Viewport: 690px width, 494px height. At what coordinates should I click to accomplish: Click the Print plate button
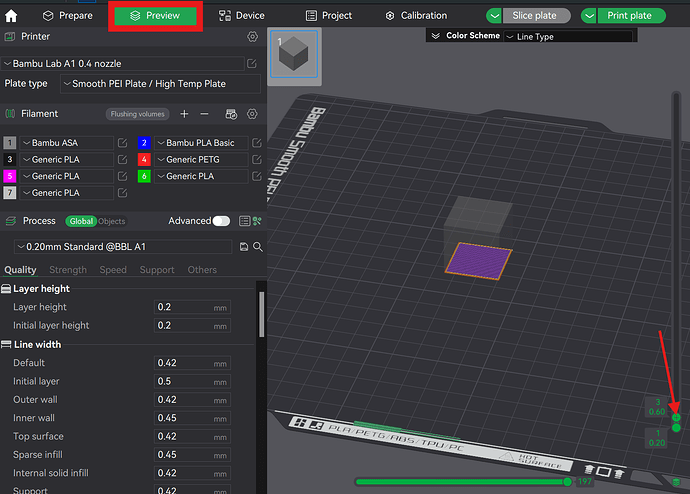[x=631, y=16]
